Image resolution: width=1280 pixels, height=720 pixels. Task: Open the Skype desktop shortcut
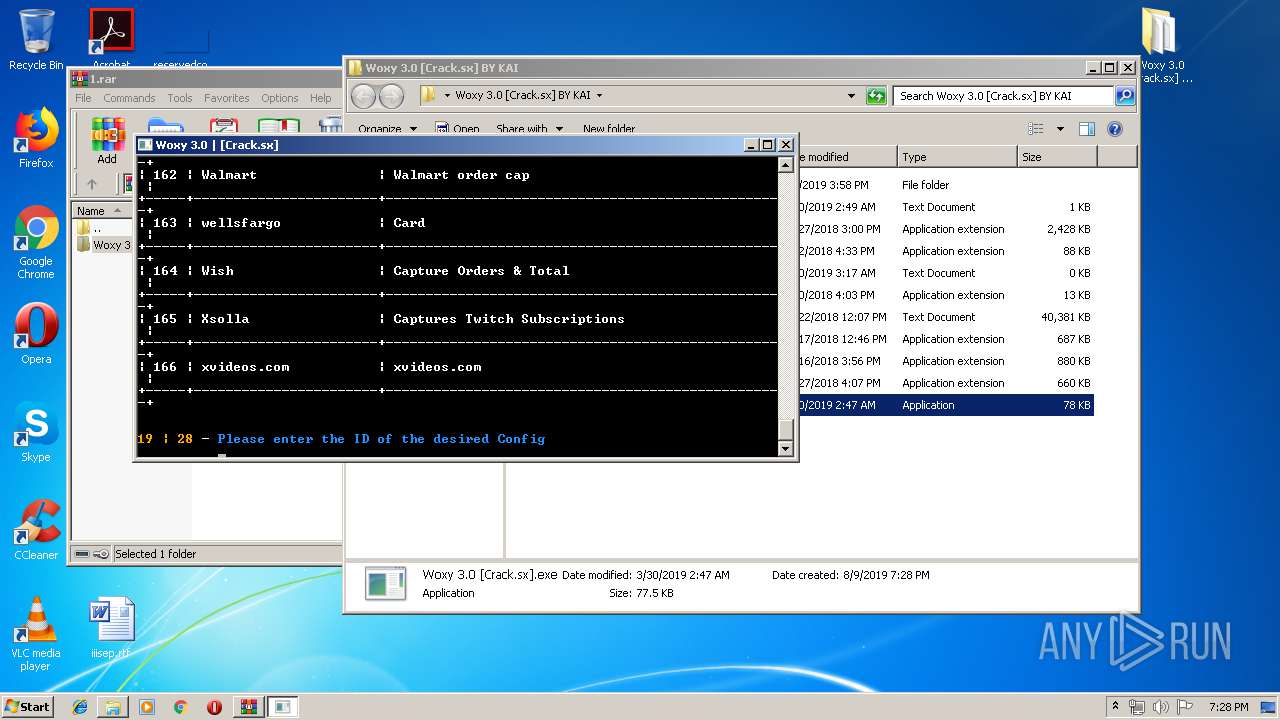tap(36, 432)
